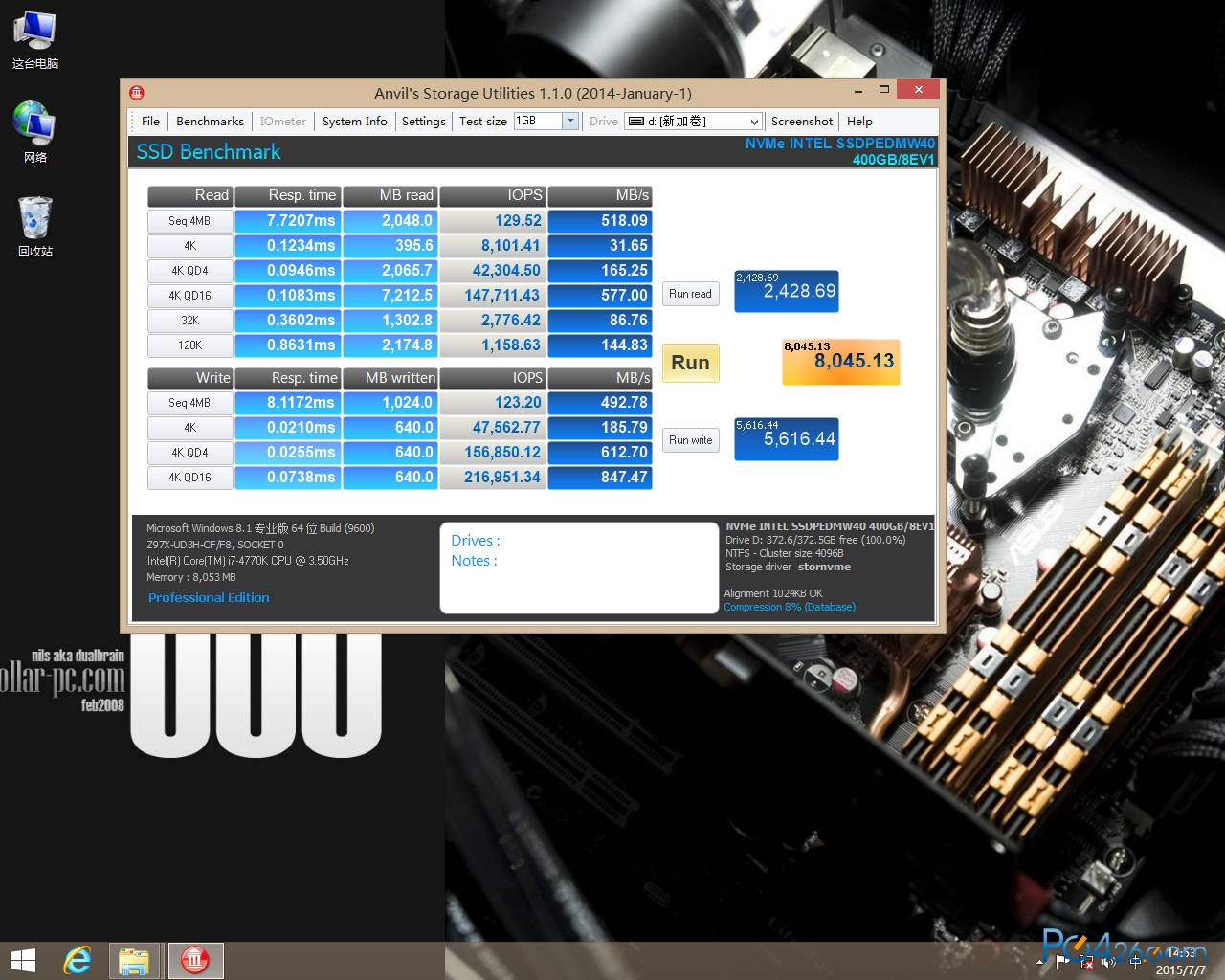Start the full benchmark with Run

click(x=690, y=363)
